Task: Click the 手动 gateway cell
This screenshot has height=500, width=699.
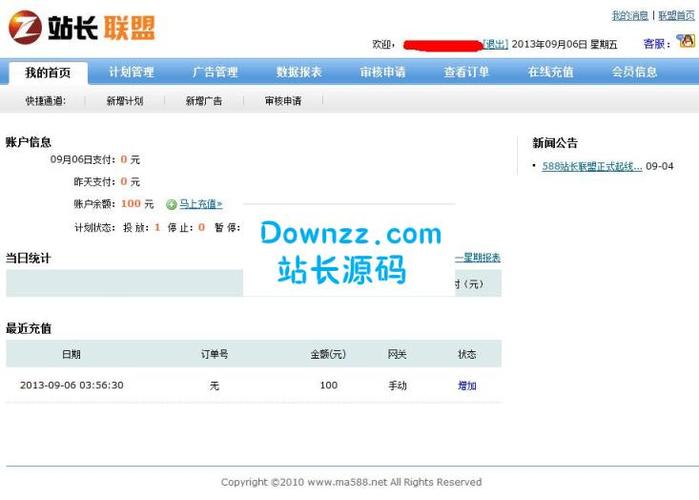Action: pyautogui.click(x=397, y=385)
